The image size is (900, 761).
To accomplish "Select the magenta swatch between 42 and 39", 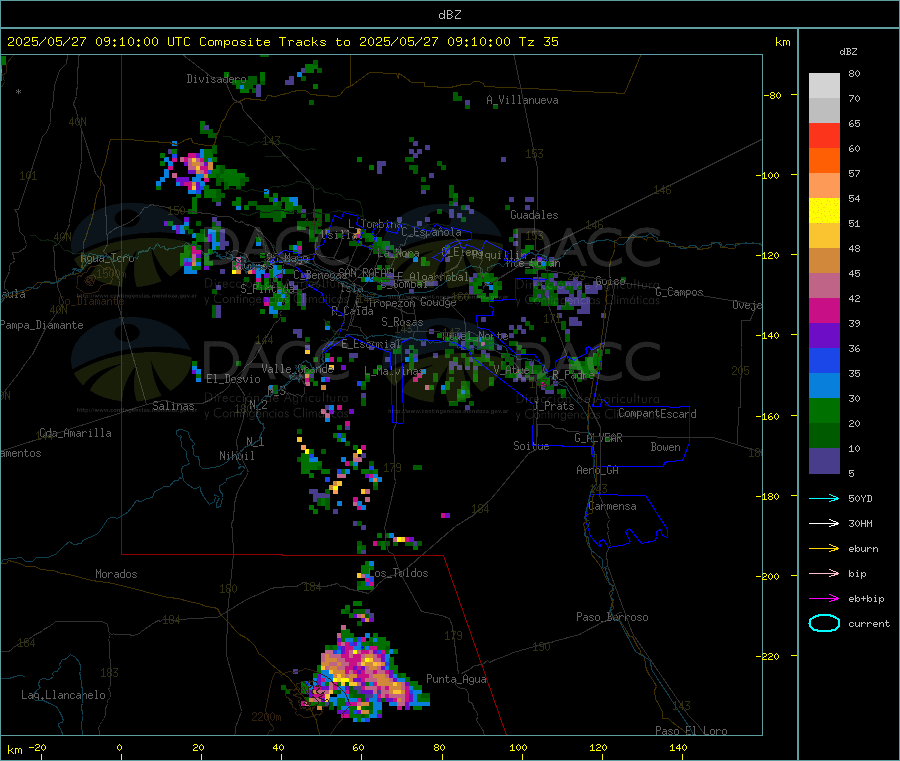I will 824,310.
